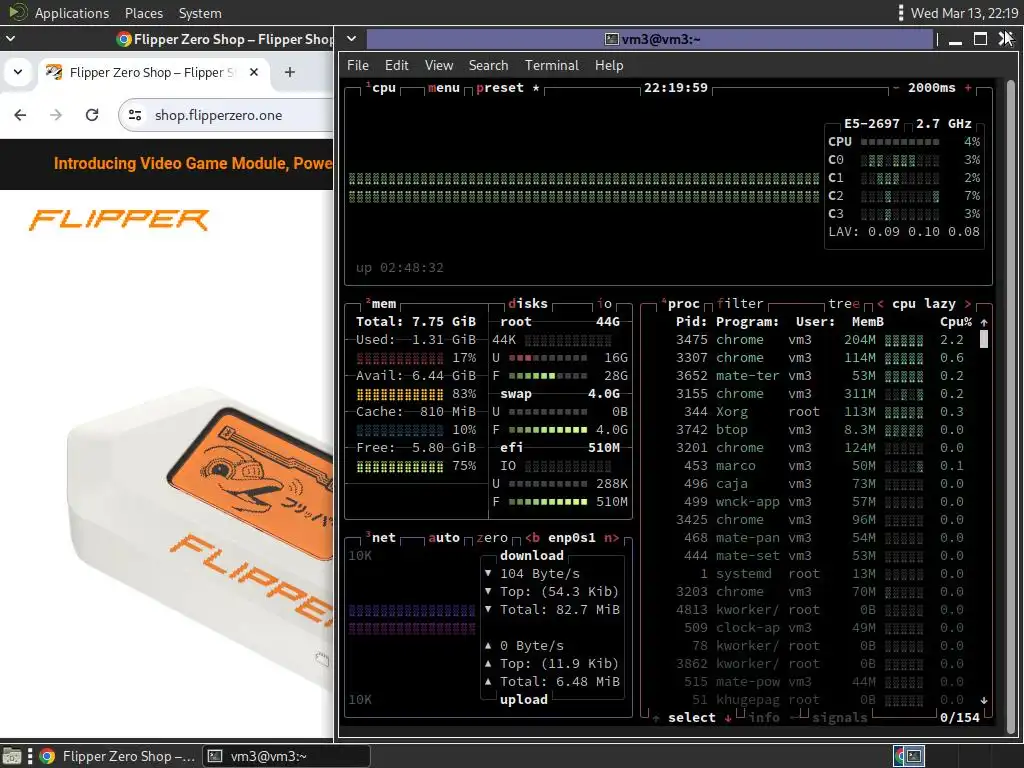The width and height of the screenshot is (1024, 768).
Task: Toggle the btop proc box
Action: point(680,304)
